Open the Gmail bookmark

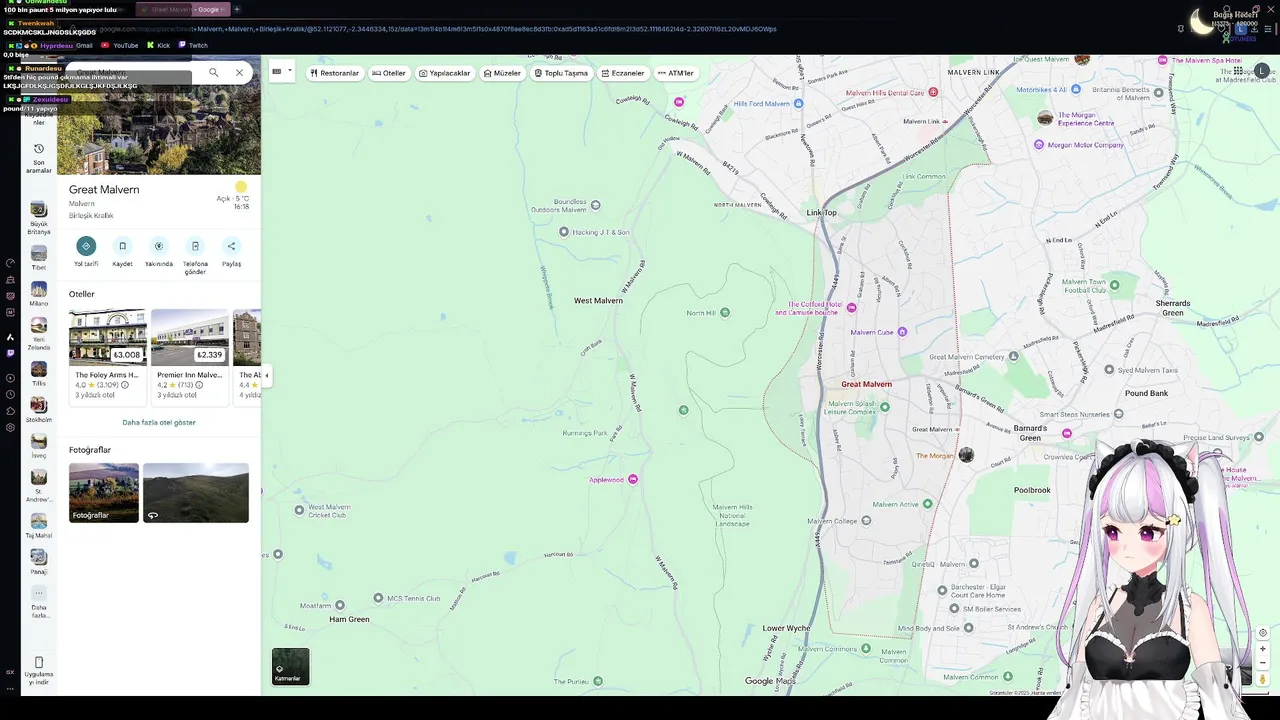[84, 45]
